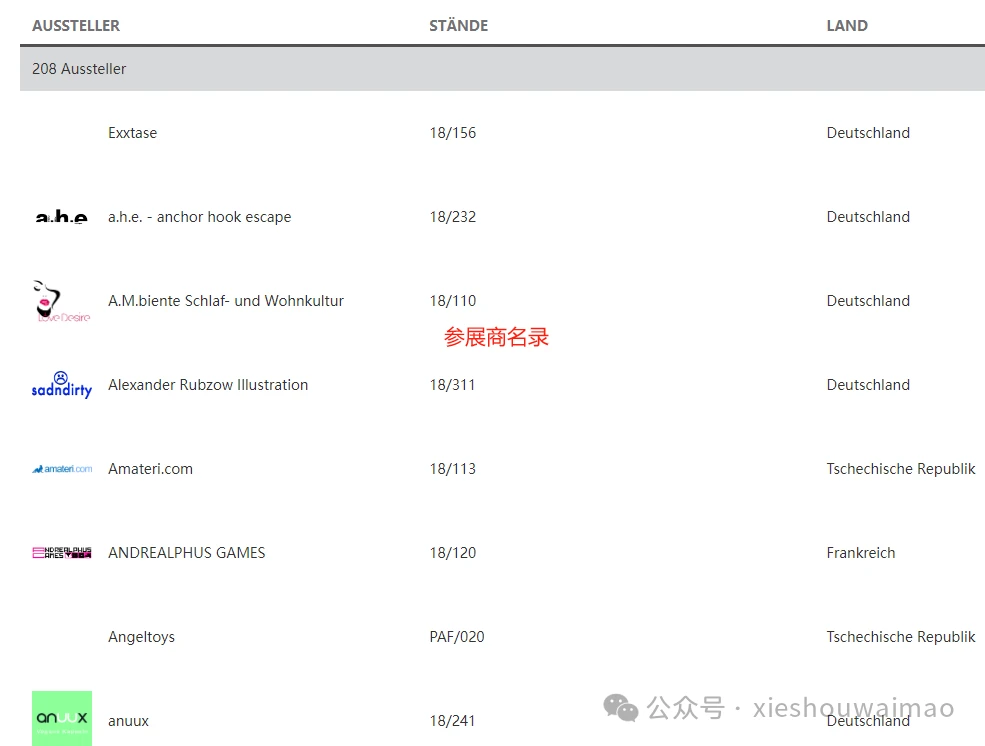This screenshot has height=746, width=985.
Task: Click stand number PAF/020
Action: 457,637
